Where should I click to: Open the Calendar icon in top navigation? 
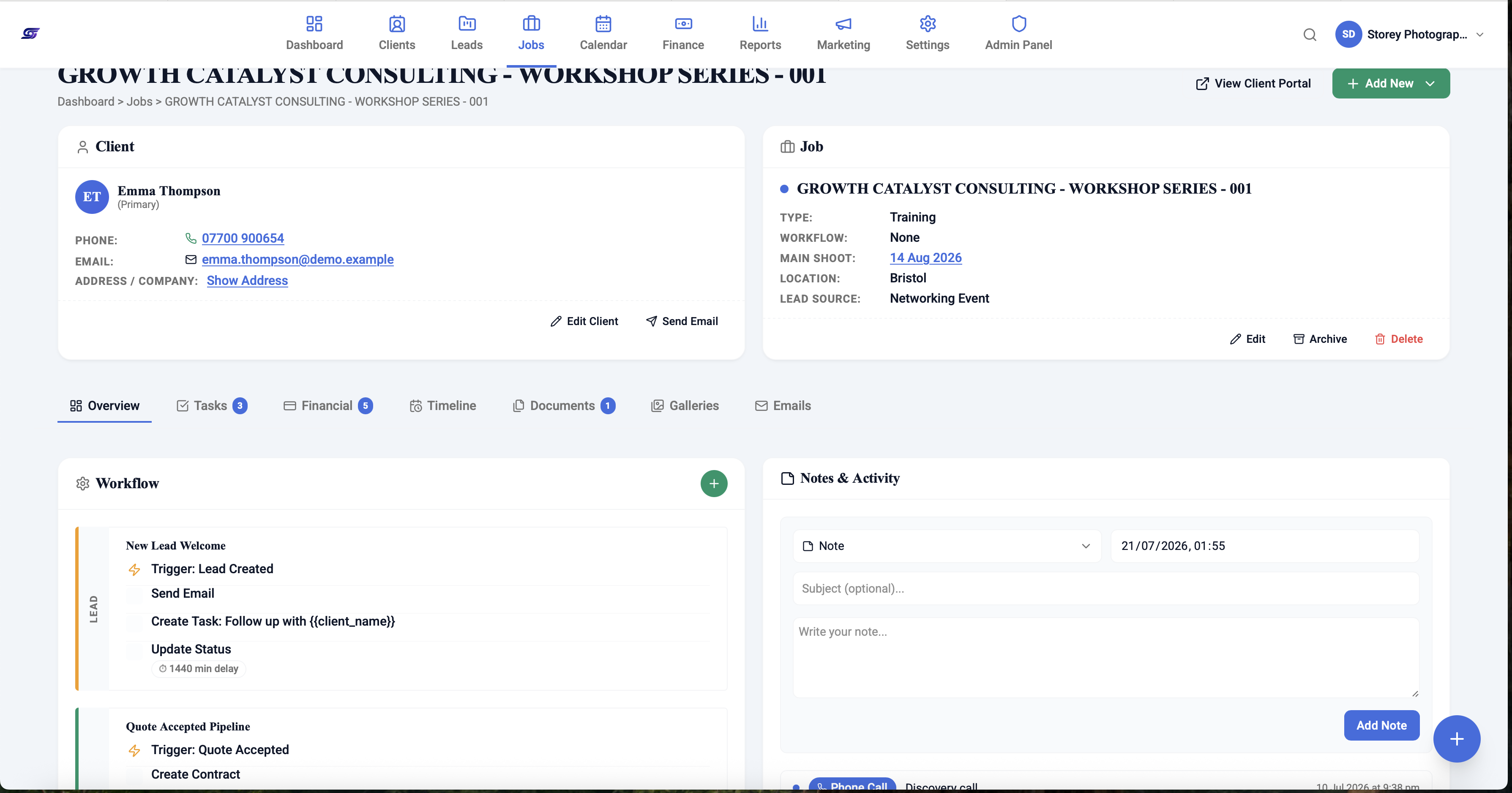(x=603, y=24)
